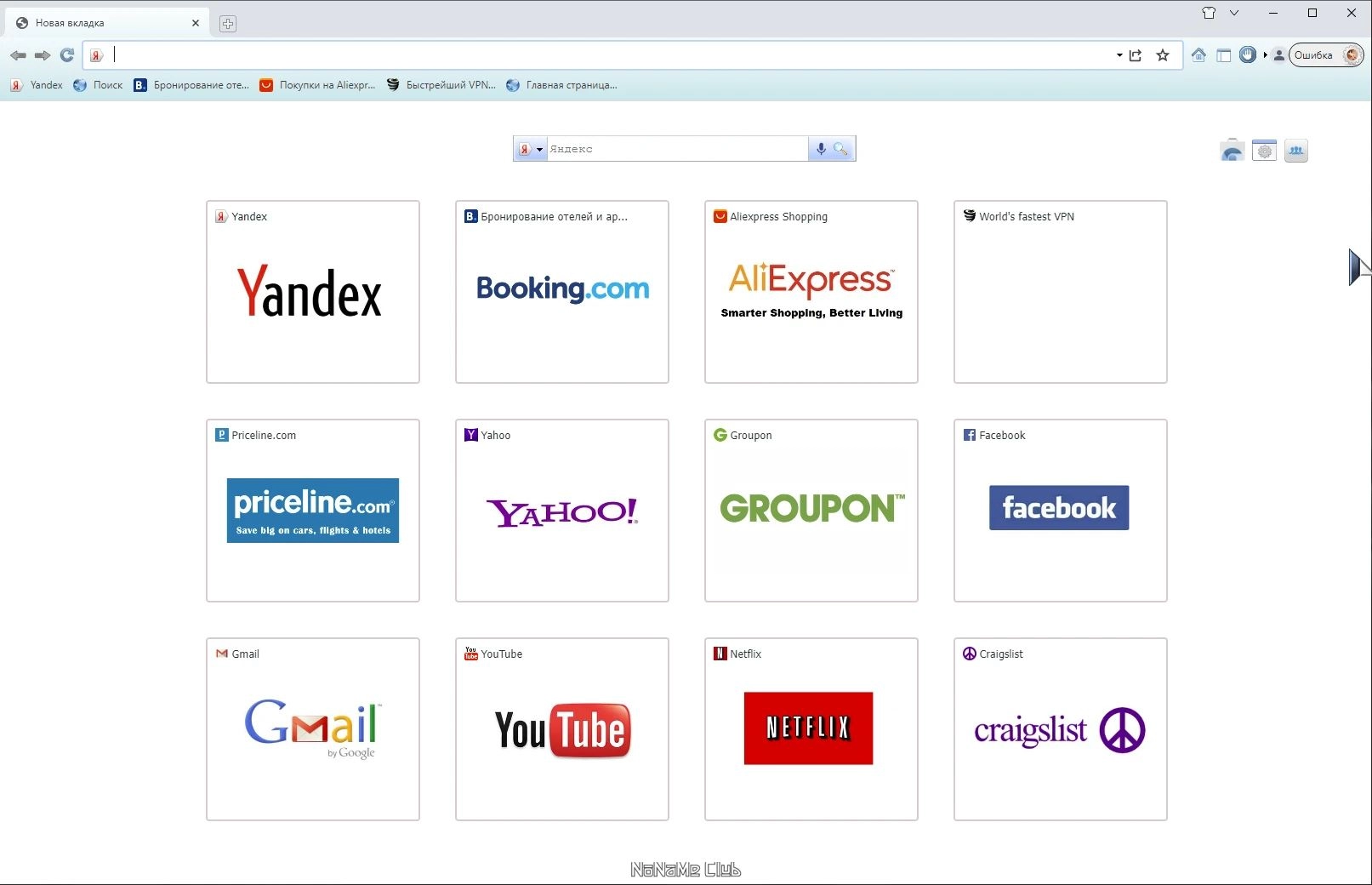Image resolution: width=1372 pixels, height=885 pixels.
Task: Open the Craigslist speed dial tile
Action: (1061, 729)
